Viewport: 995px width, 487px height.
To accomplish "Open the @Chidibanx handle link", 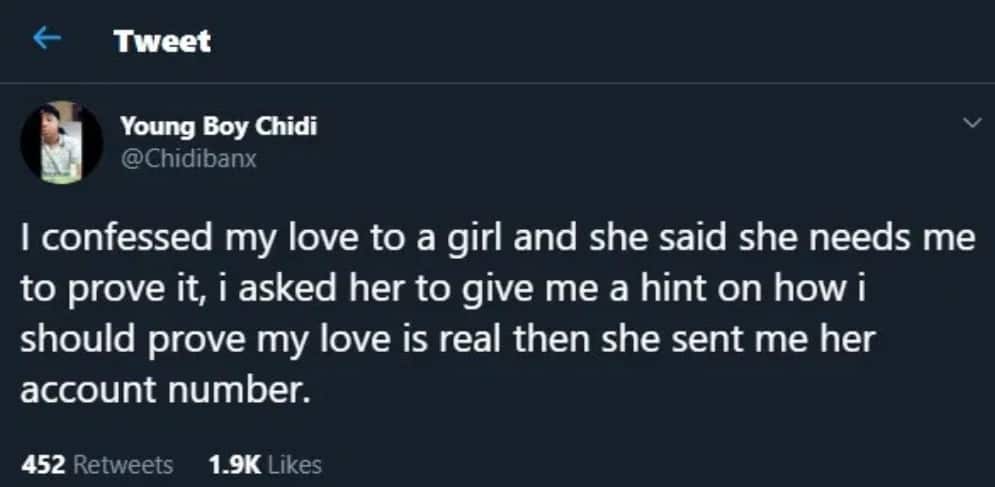I will [188, 158].
